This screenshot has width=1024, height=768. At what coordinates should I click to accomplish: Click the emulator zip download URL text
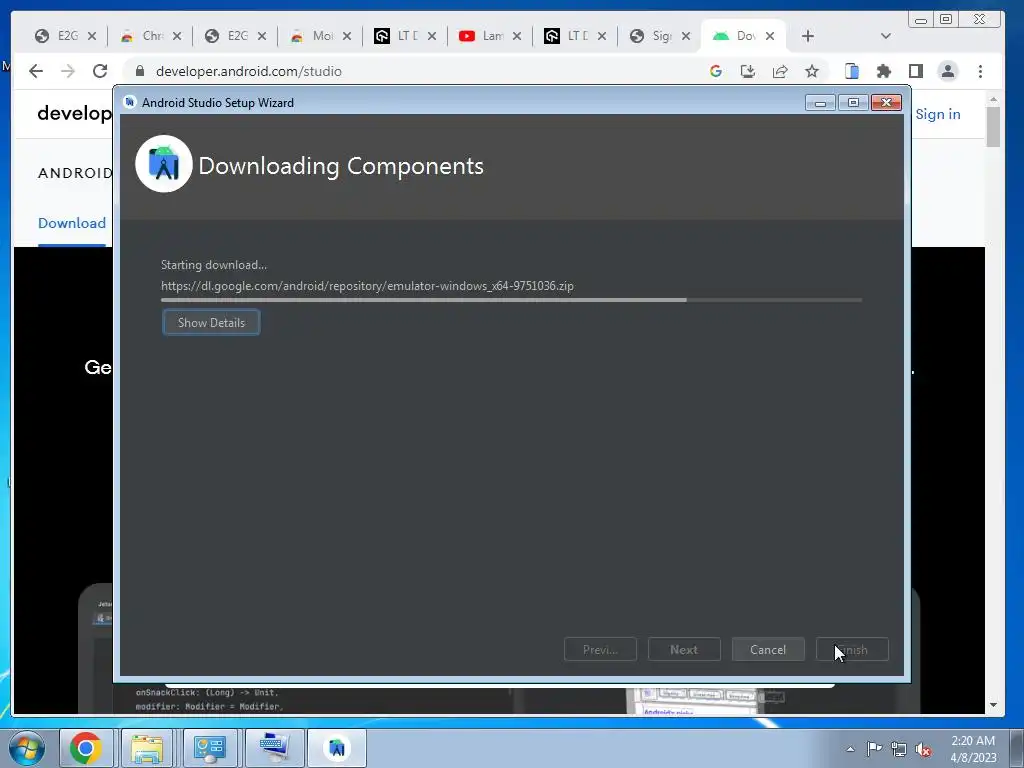coord(367,286)
